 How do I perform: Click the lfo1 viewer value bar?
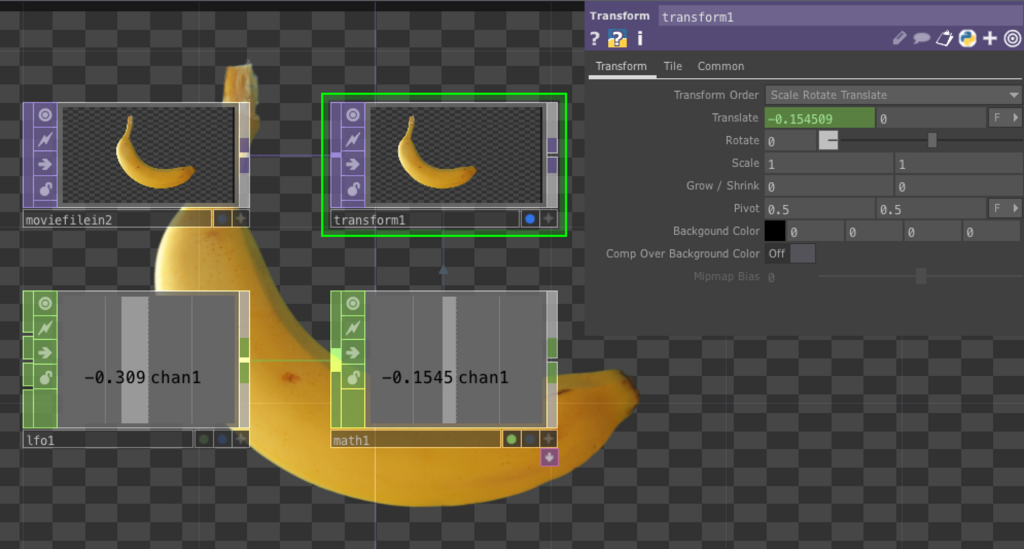coord(135,360)
